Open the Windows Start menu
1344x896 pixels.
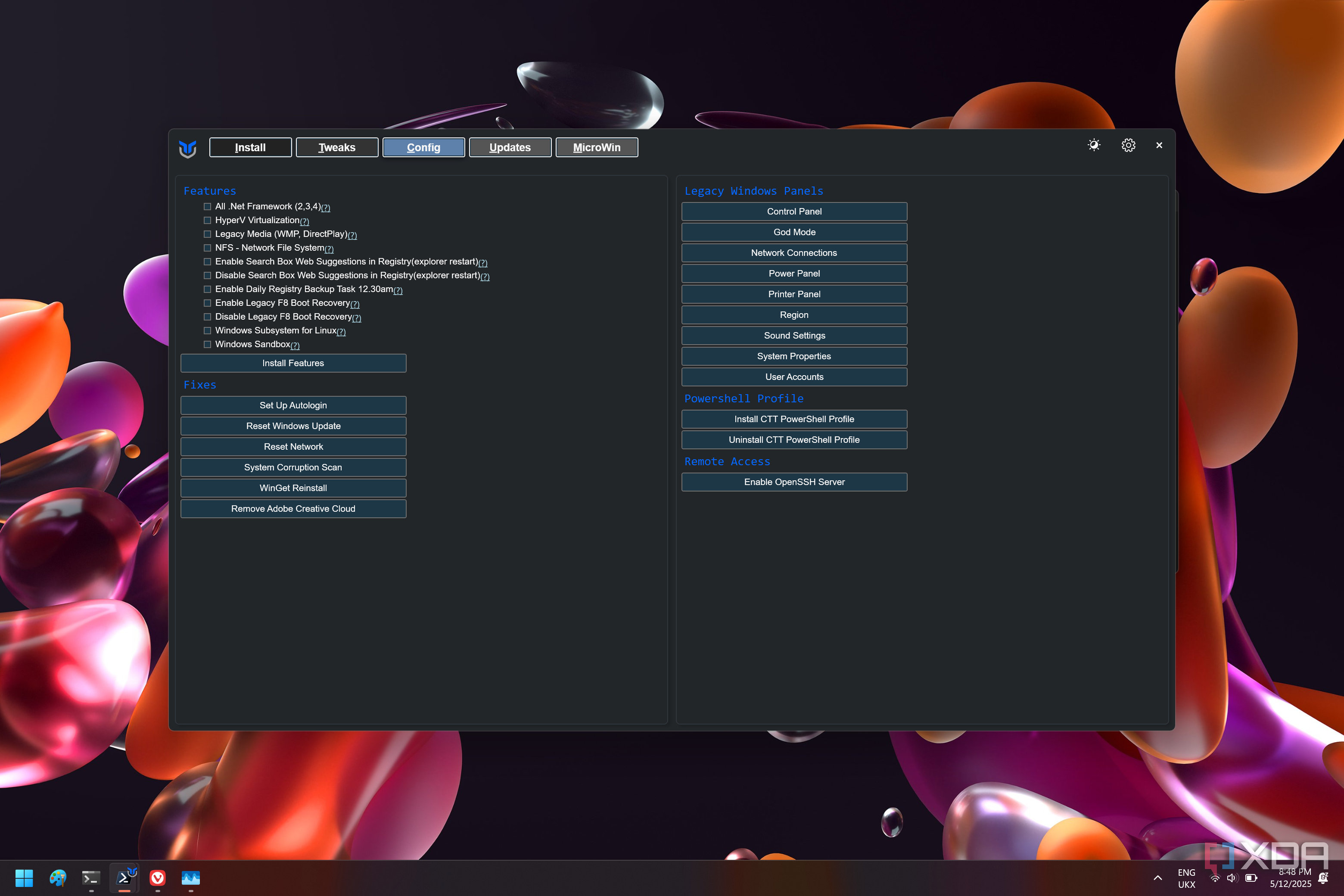pyautogui.click(x=24, y=878)
